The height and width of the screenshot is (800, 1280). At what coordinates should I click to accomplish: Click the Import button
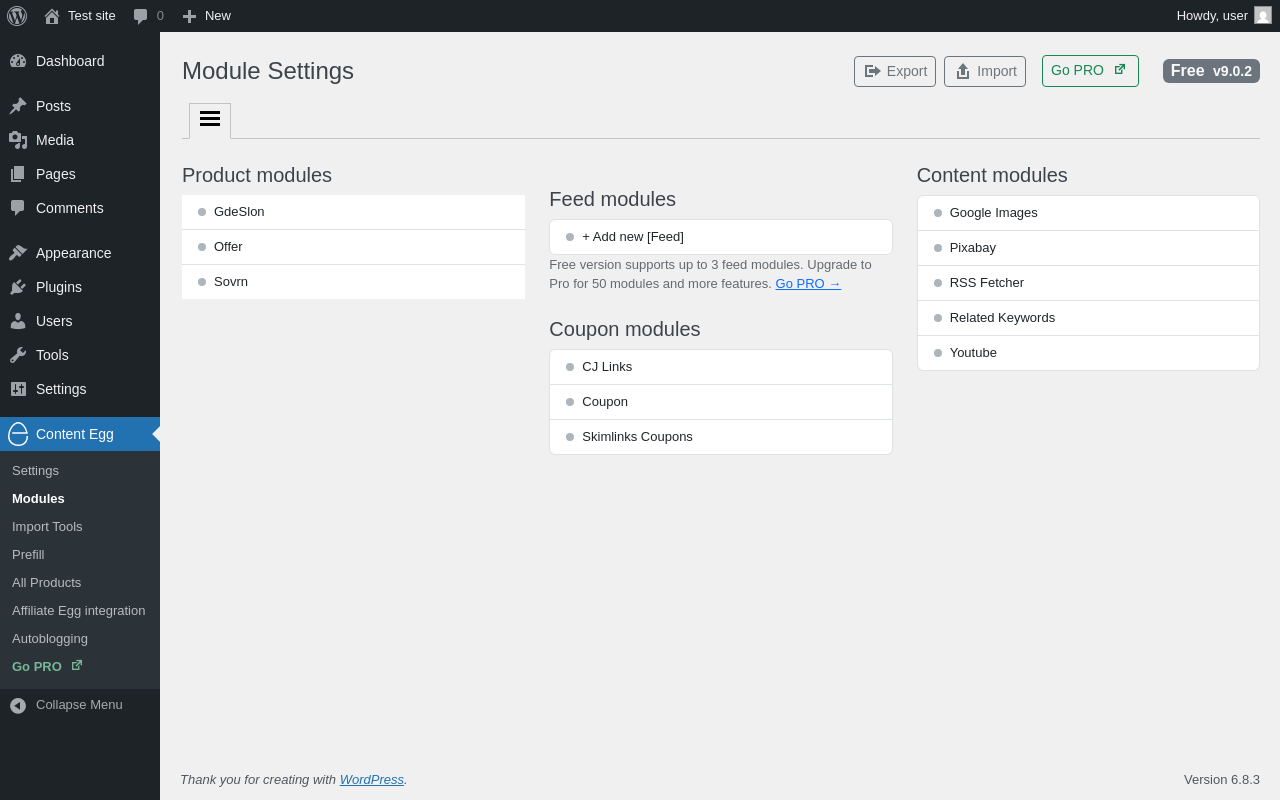[985, 71]
